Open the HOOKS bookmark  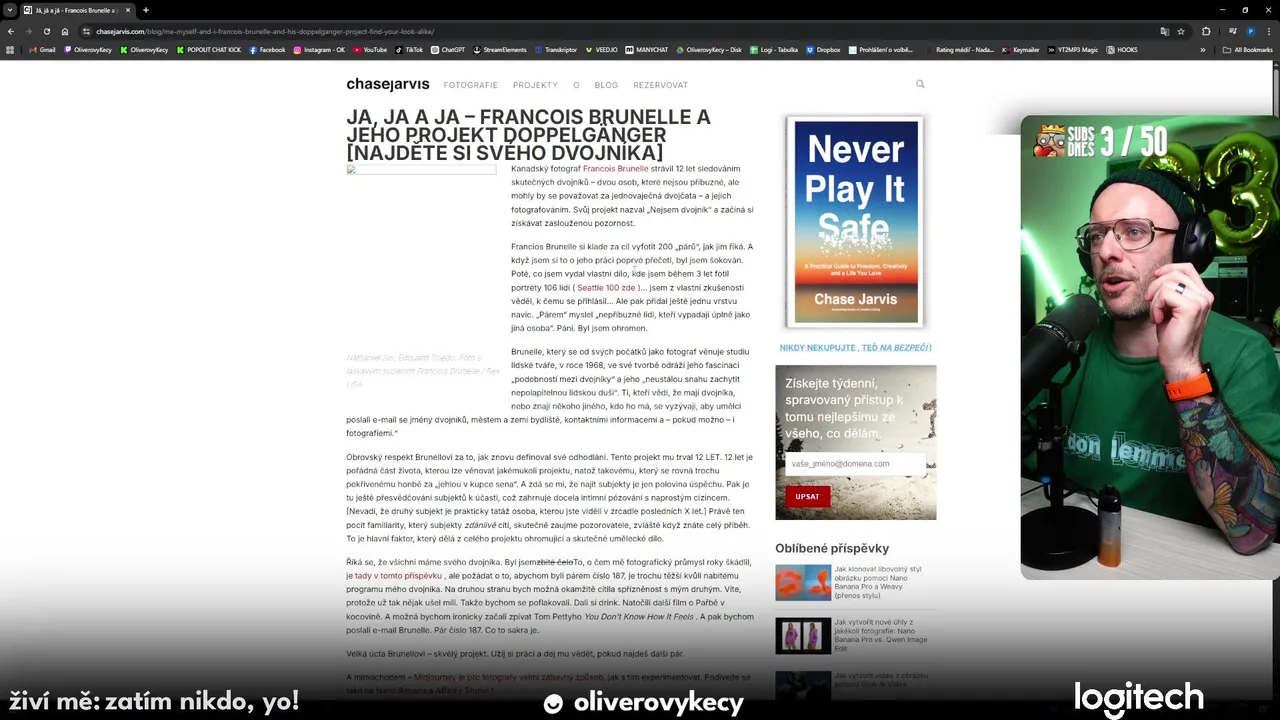point(1122,49)
